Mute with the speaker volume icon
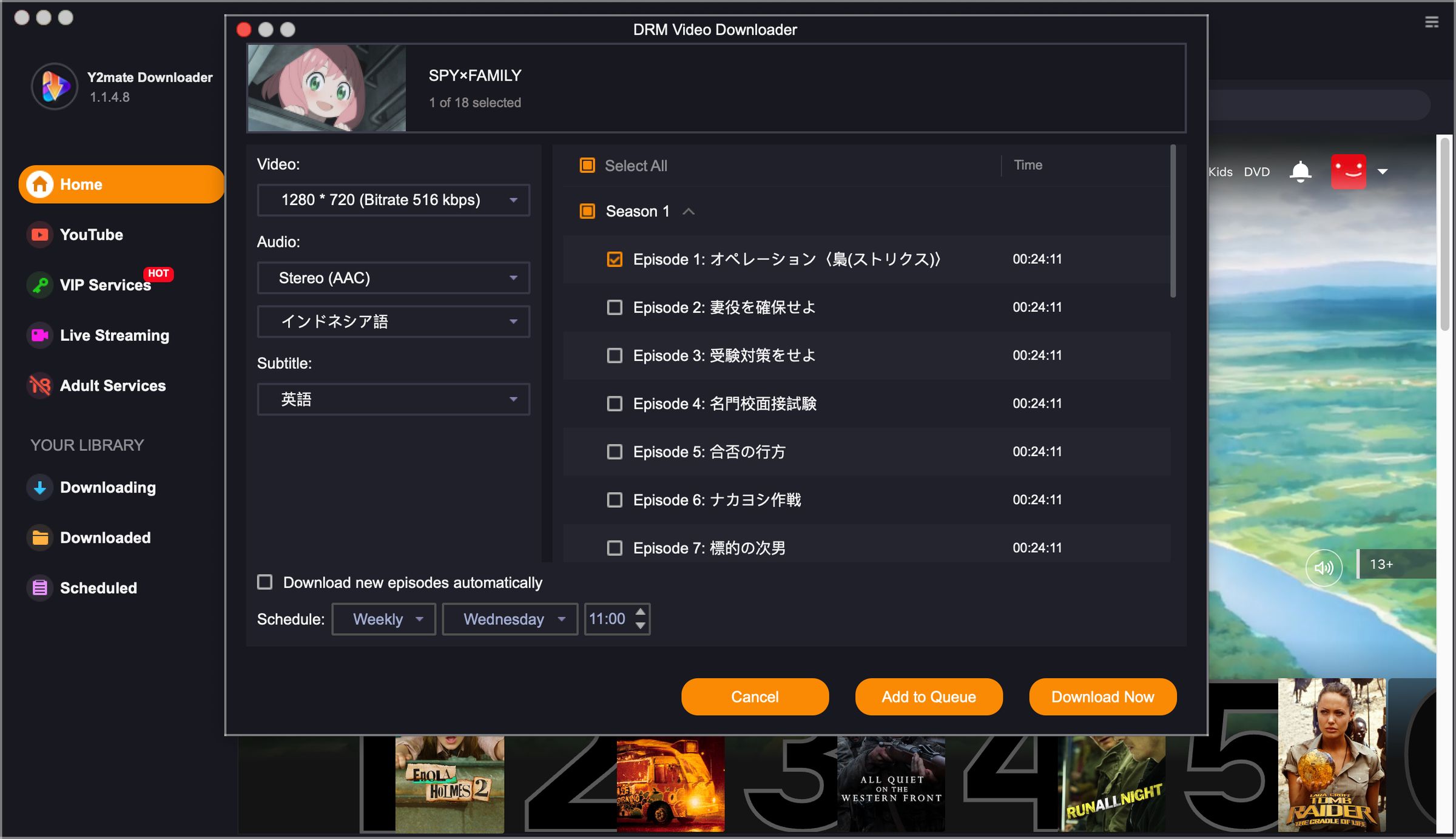Image resolution: width=1456 pixels, height=839 pixels. click(x=1323, y=567)
